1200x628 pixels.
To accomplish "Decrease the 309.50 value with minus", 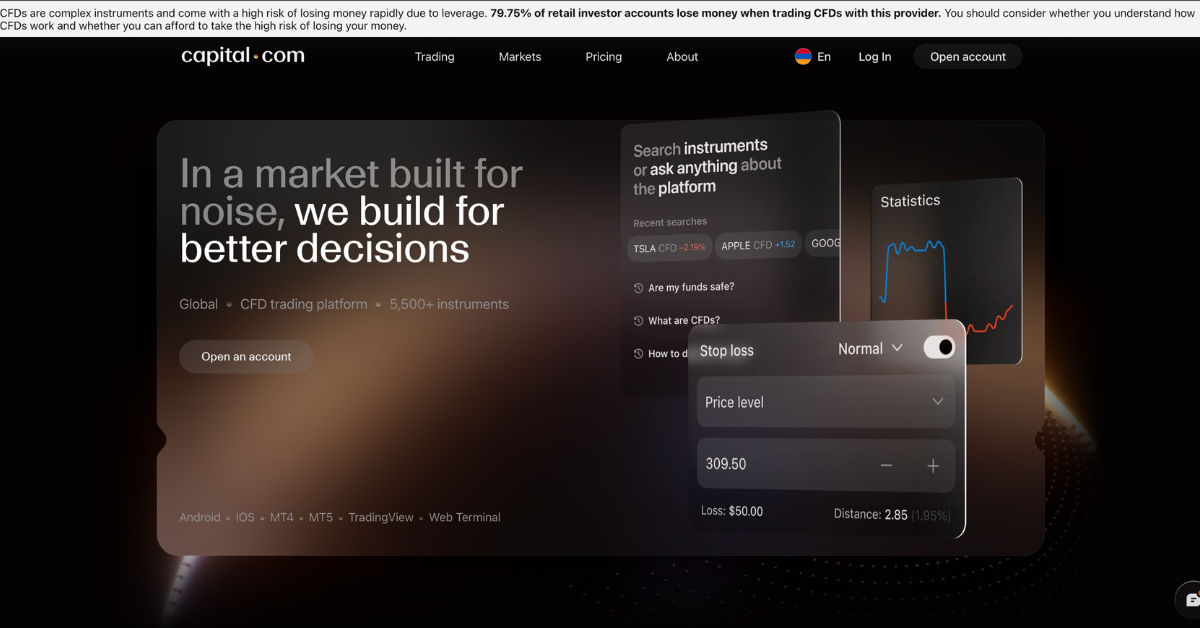I will [886, 466].
